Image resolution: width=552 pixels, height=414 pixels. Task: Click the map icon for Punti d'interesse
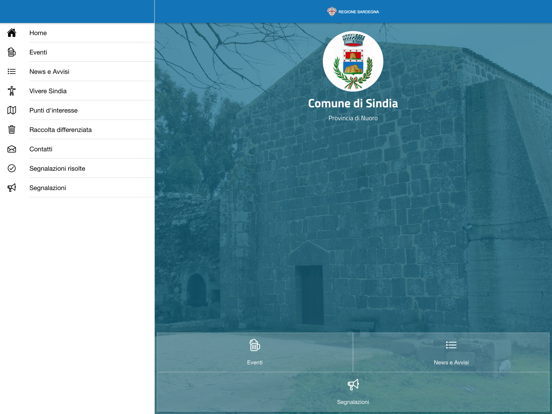pos(12,110)
